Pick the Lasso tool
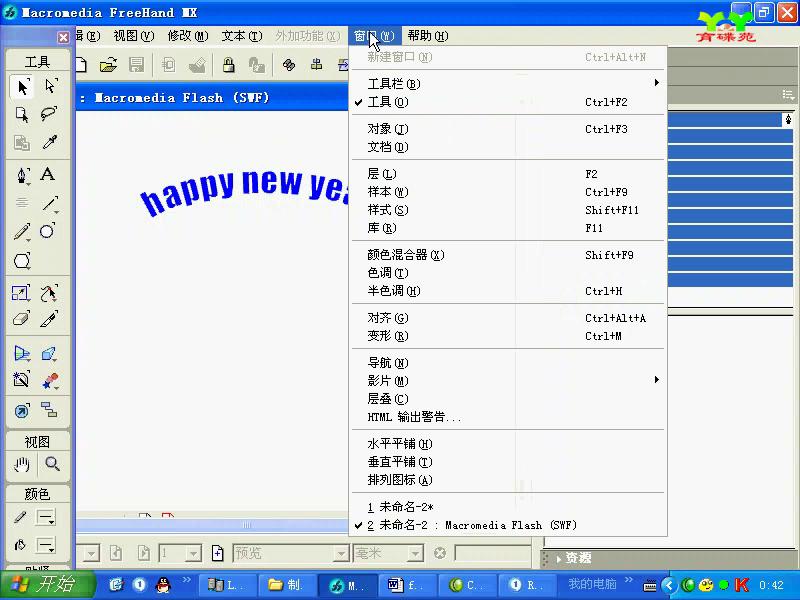 click(49, 113)
